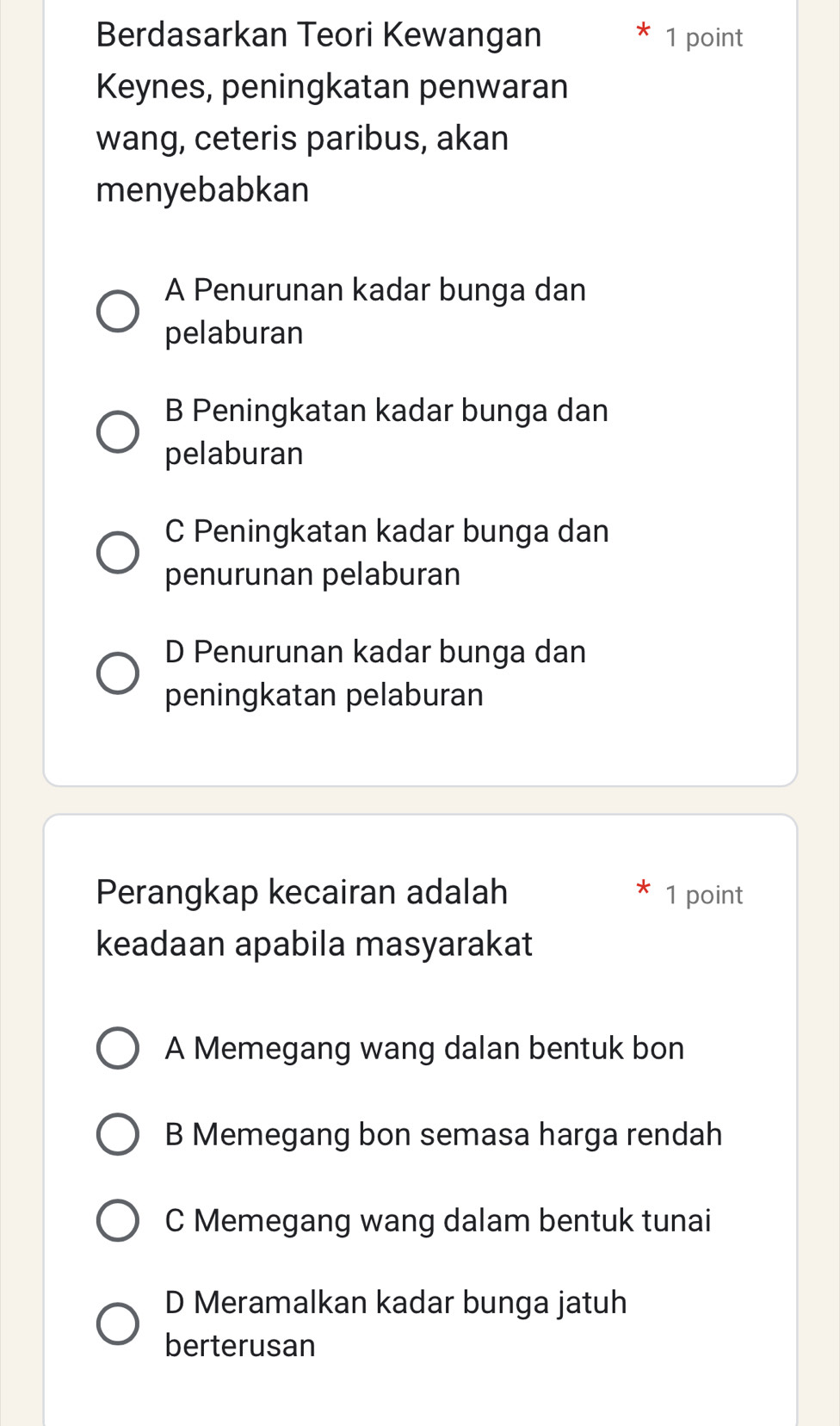Click the text 'C Memegang wang dalam bentuk tunai'

coord(437,1220)
